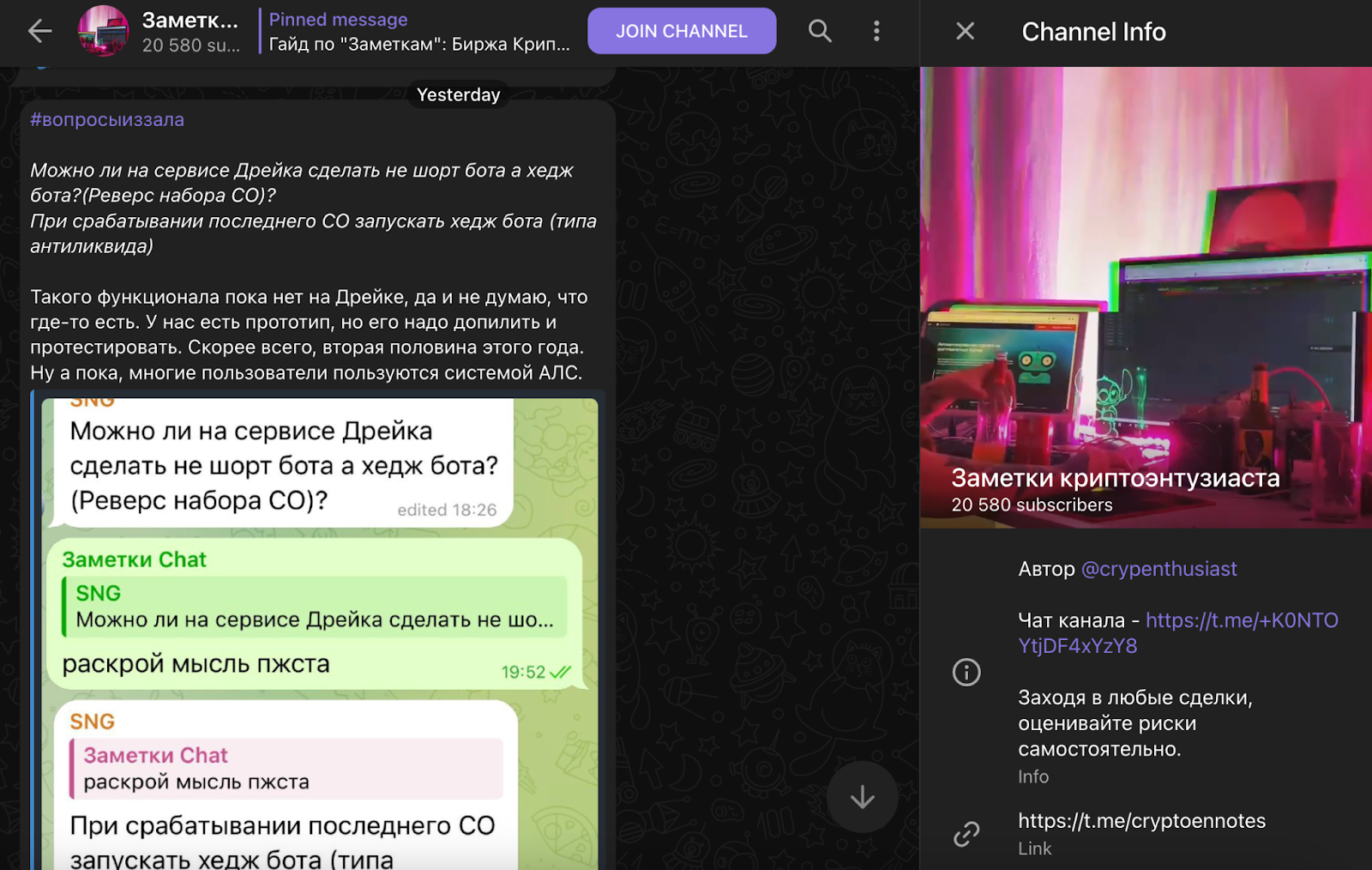Go back using the left arrow
Screen dimensions: 1372x870
click(39, 32)
